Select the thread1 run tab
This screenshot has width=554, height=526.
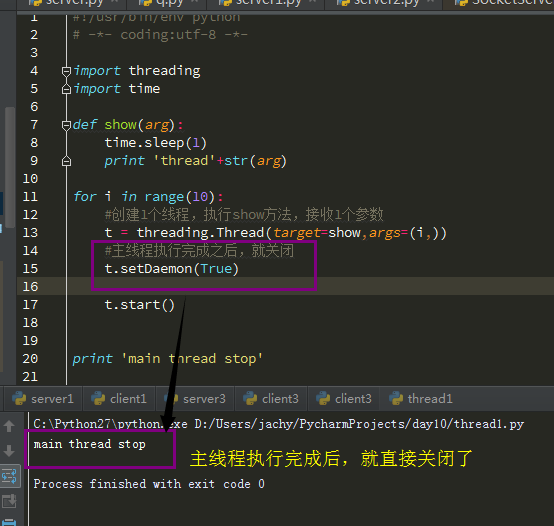[x=421, y=399]
